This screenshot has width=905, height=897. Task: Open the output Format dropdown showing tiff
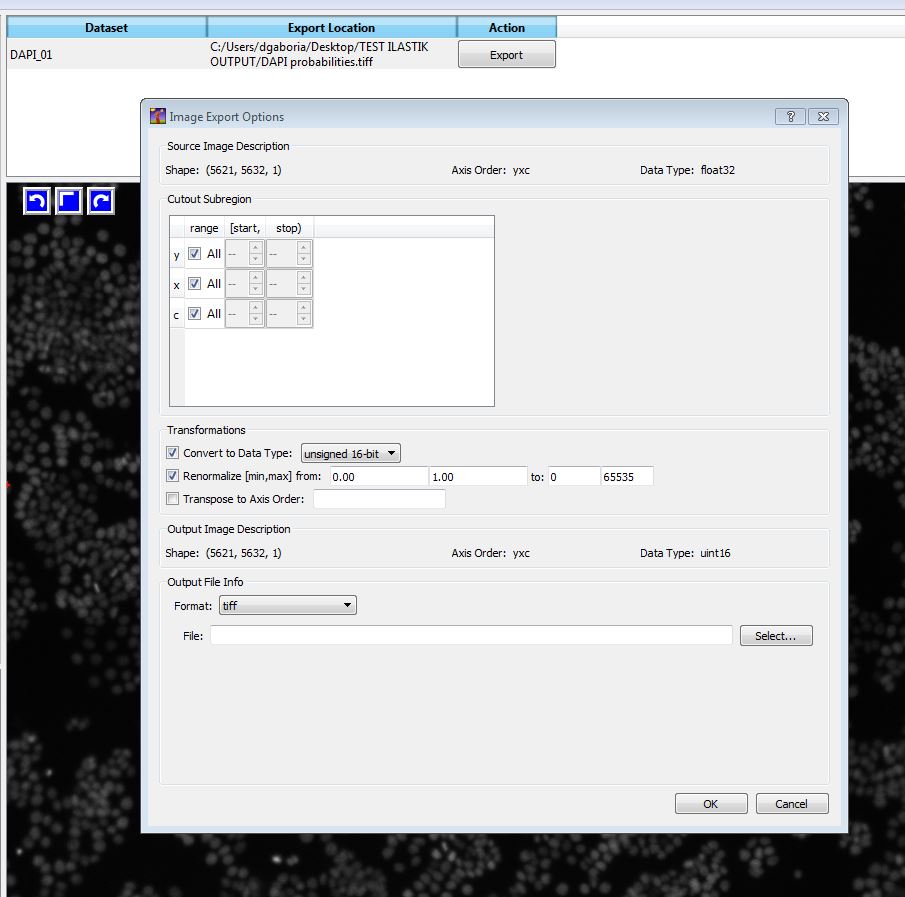tap(287, 605)
